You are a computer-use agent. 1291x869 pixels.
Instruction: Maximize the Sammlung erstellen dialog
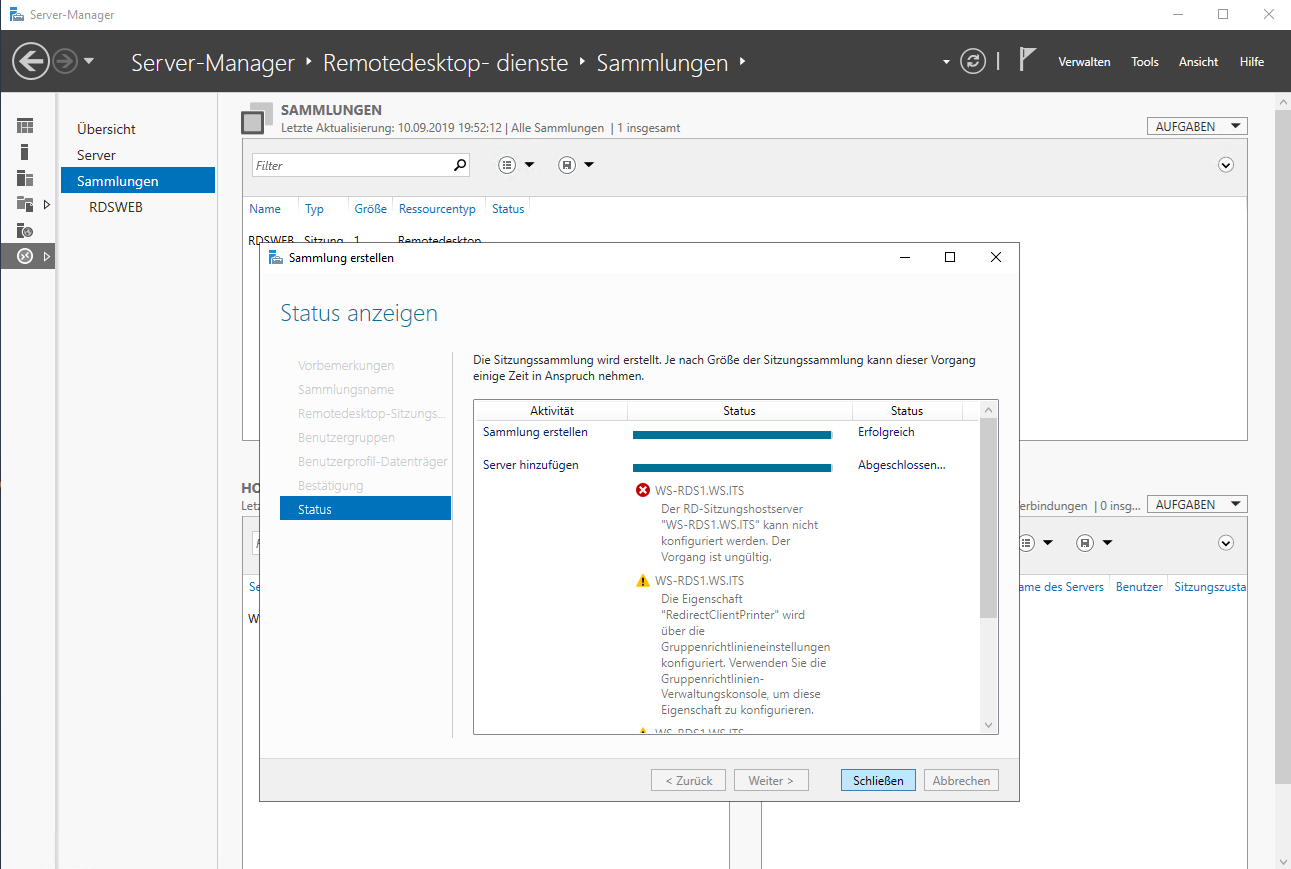[950, 257]
